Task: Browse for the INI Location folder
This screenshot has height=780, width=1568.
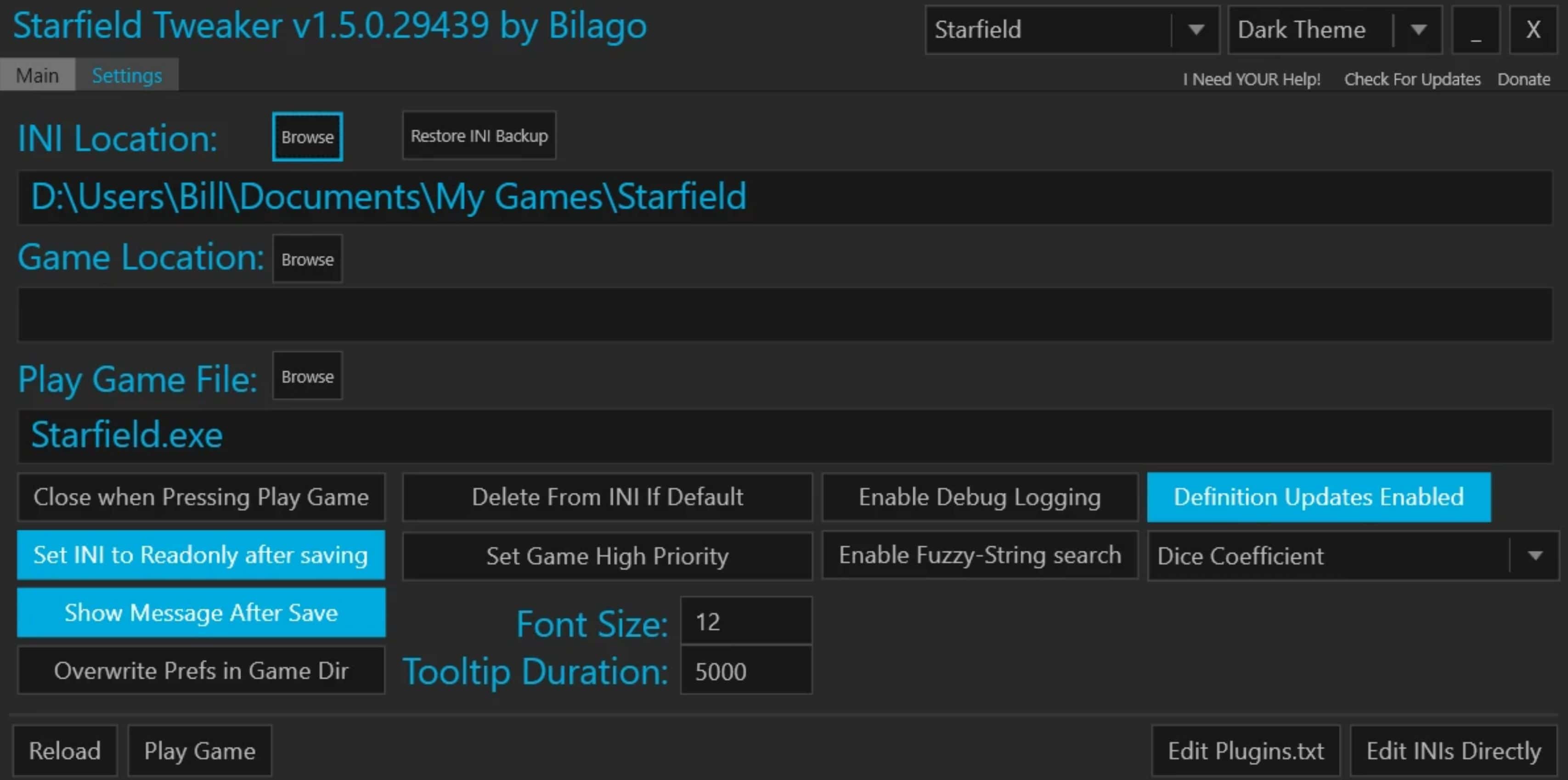Action: point(307,137)
